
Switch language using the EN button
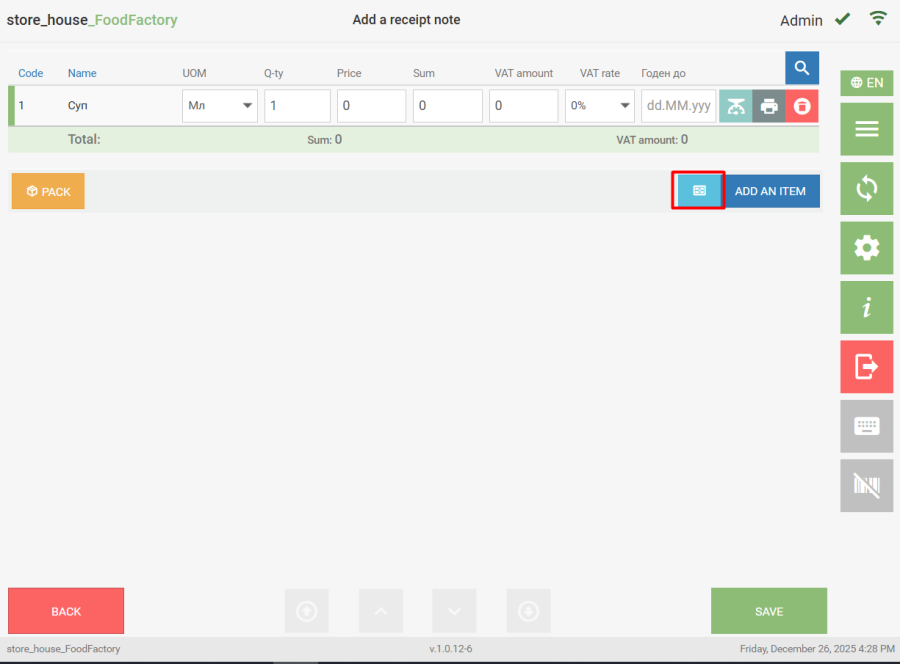coord(866,83)
